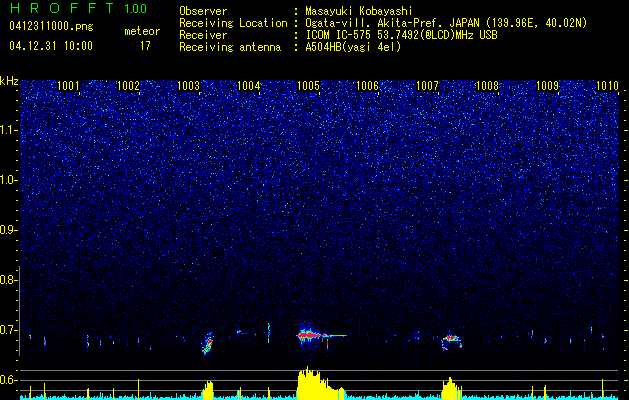Viewport: 629px width, 400px height.
Task: Click the Observer field label
Action: (203, 11)
